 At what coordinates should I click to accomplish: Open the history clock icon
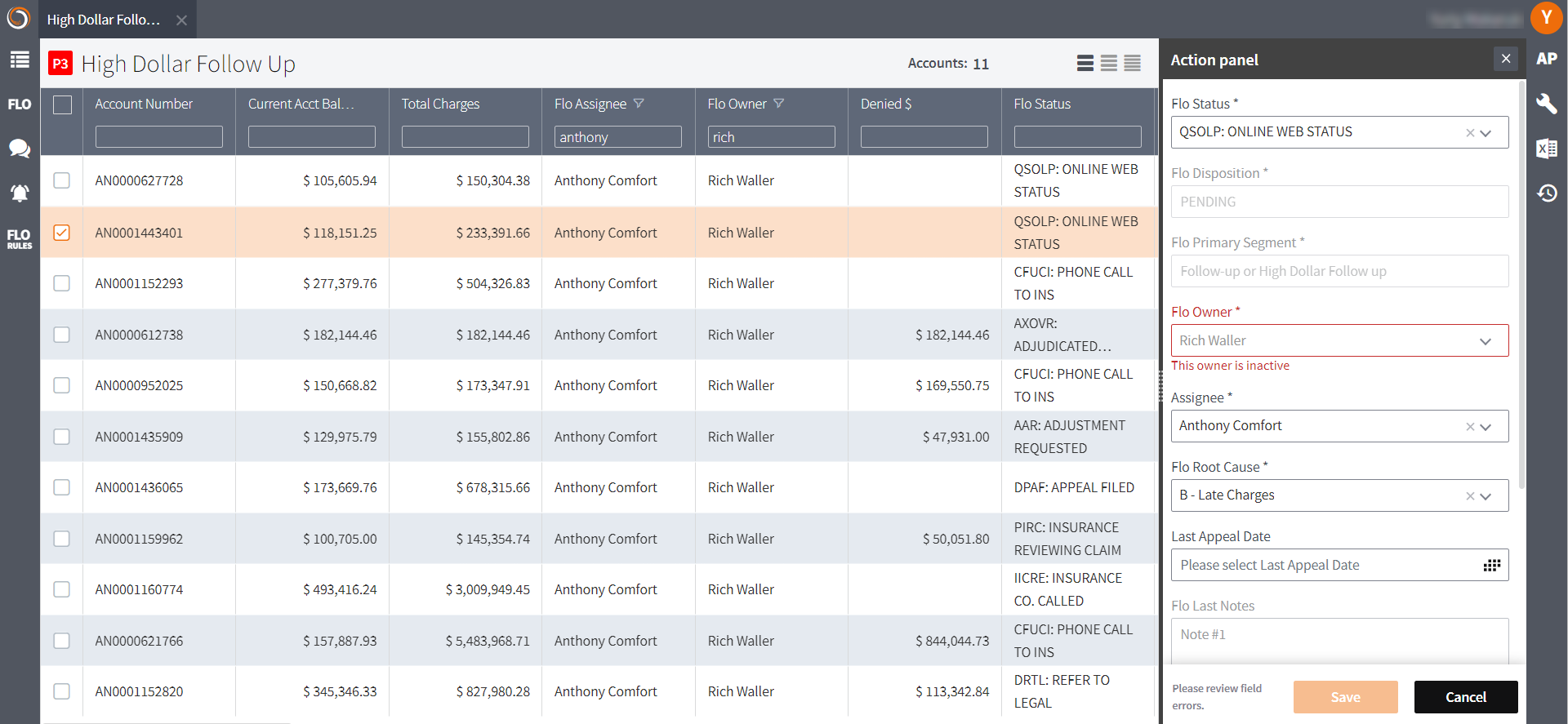[1546, 193]
